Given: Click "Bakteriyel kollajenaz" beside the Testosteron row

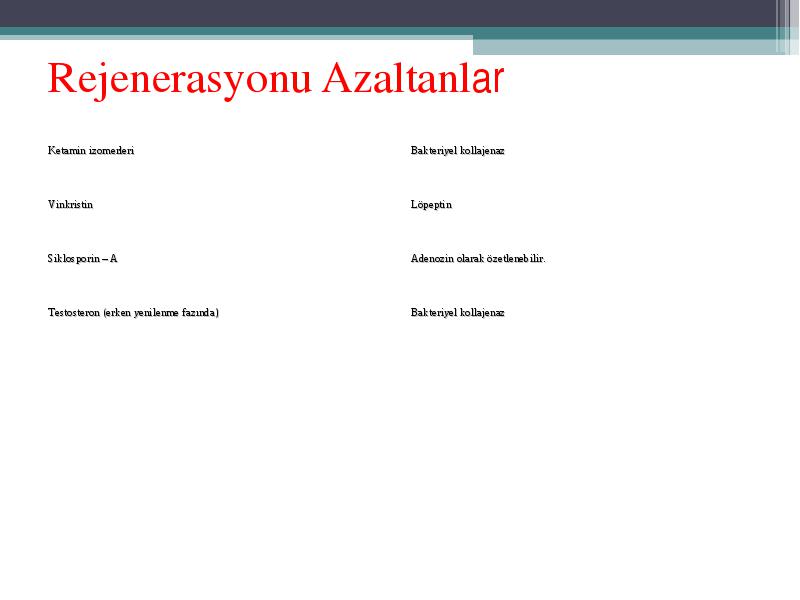Looking at the screenshot, I should [458, 313].
